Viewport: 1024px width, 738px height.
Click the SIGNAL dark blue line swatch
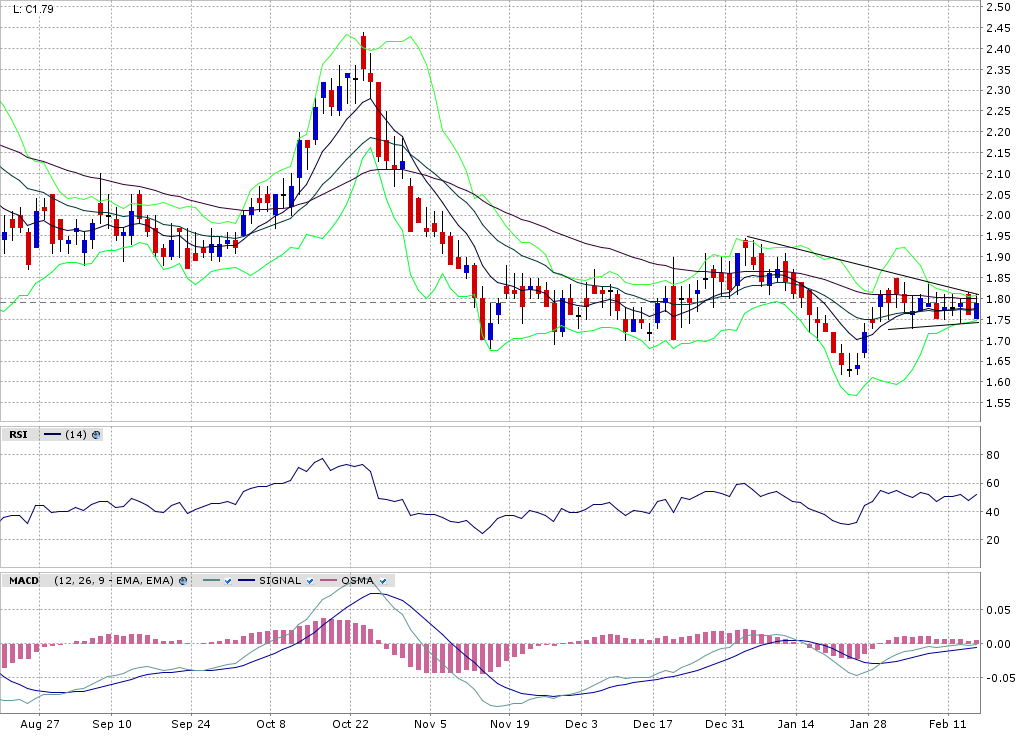click(247, 580)
